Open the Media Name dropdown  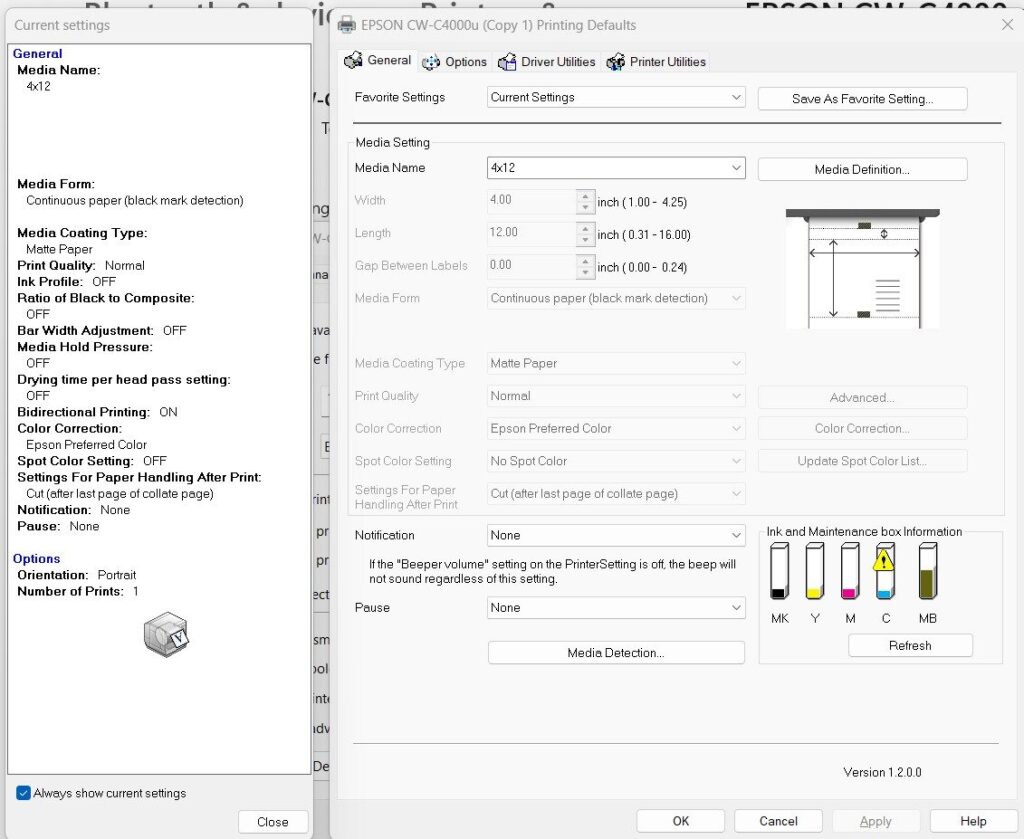(x=616, y=168)
